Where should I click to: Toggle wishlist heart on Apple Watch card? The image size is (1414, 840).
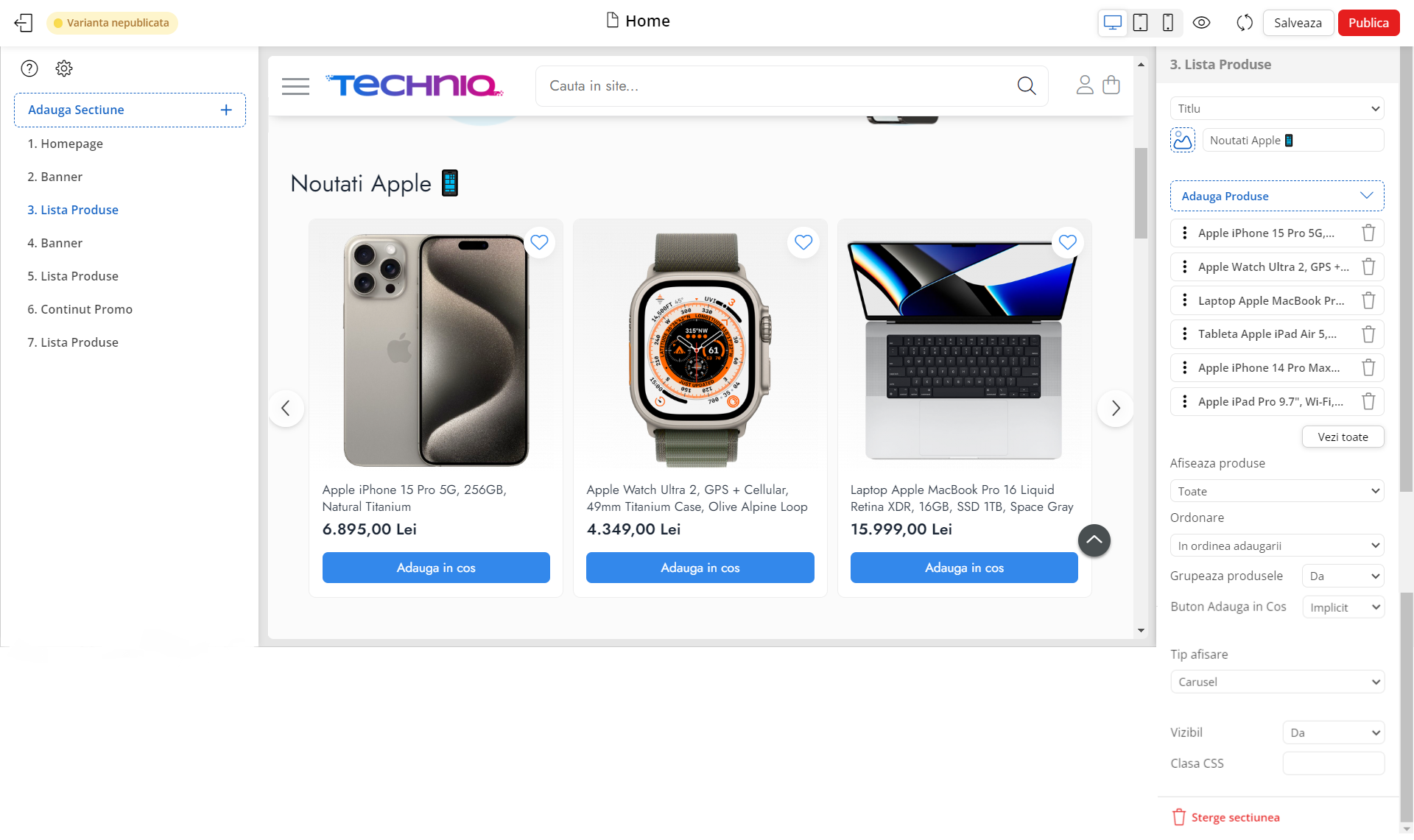(803, 242)
